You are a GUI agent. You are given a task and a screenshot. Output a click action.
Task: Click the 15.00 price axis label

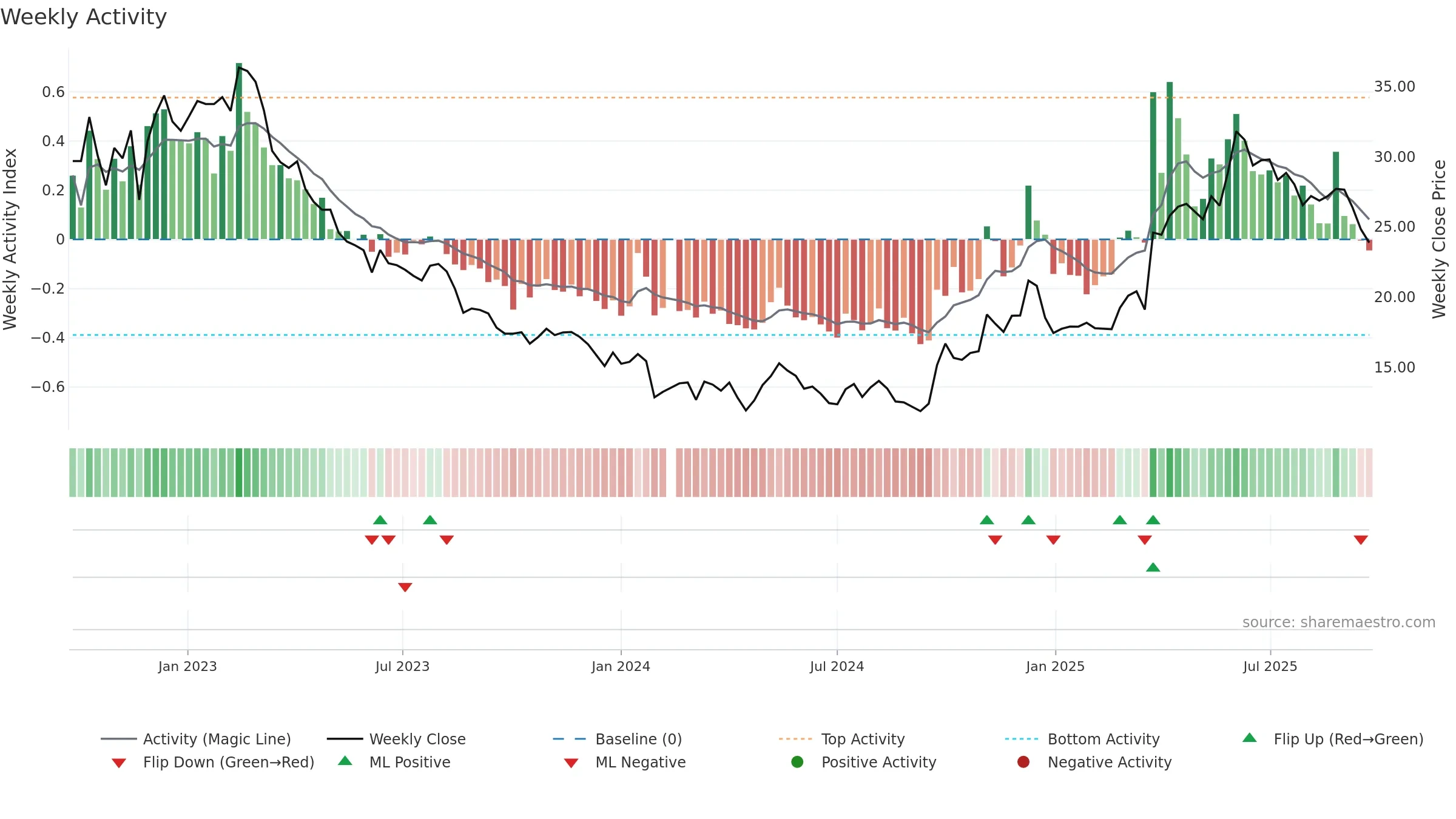pyautogui.click(x=1394, y=367)
